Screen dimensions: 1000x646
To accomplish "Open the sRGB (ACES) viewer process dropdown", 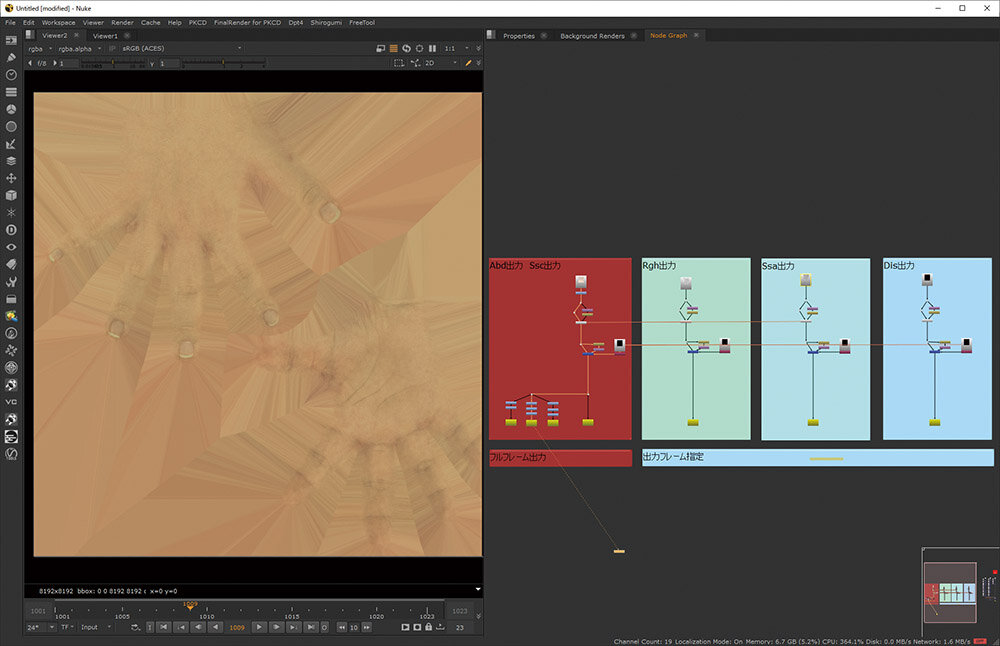I will (182, 48).
